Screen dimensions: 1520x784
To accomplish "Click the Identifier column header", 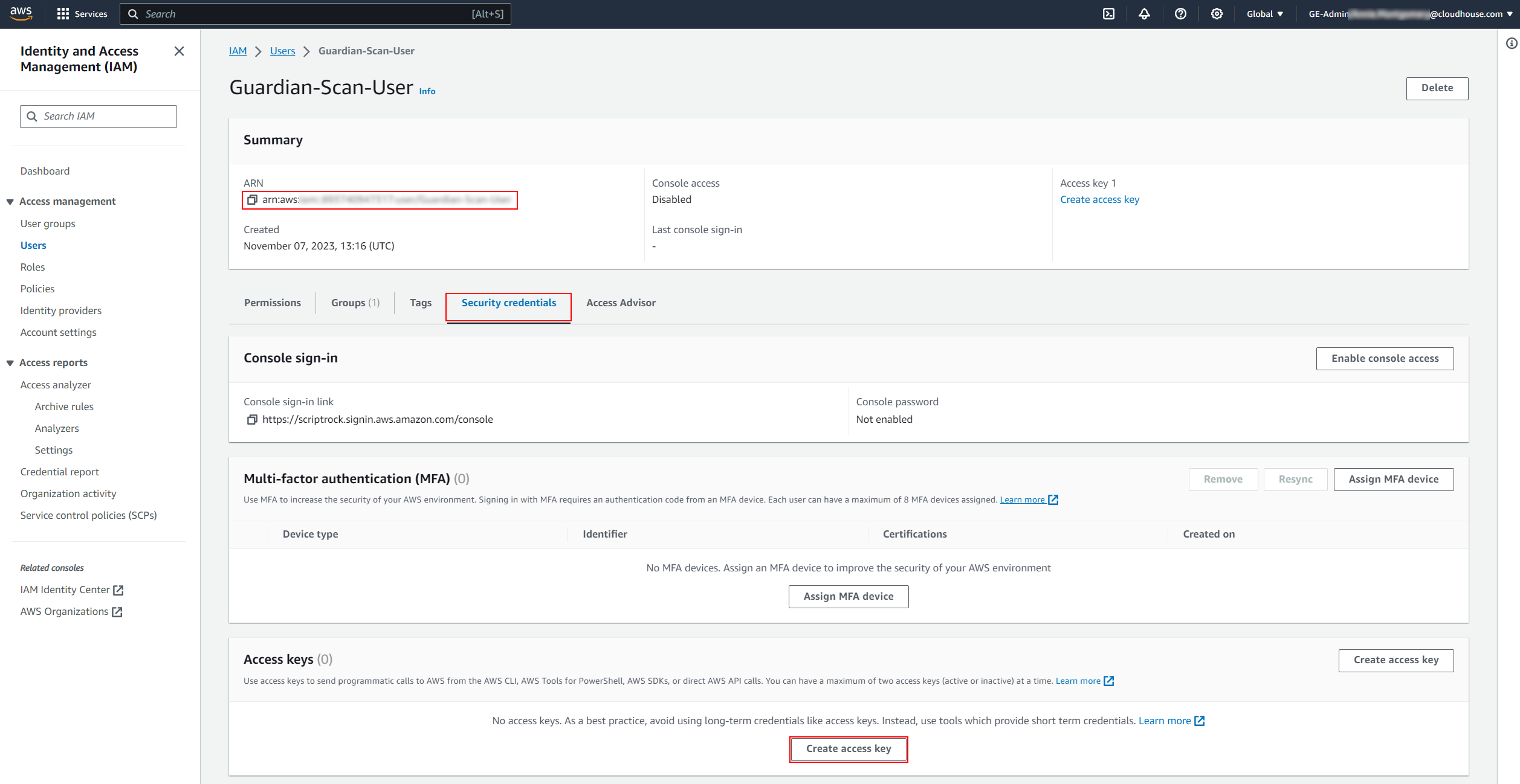I will 604,534.
